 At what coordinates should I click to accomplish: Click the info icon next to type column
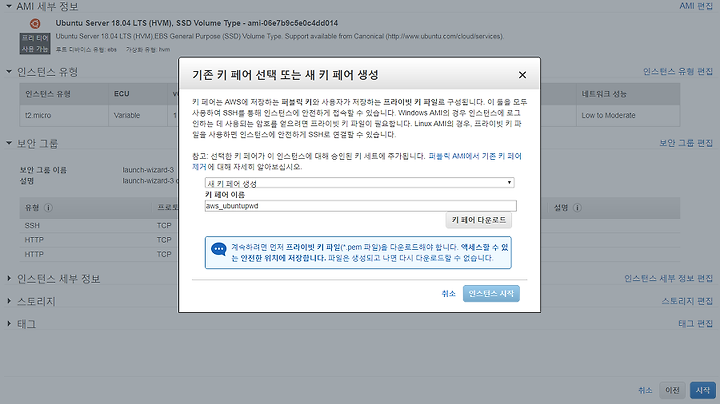pyautogui.click(x=48, y=208)
